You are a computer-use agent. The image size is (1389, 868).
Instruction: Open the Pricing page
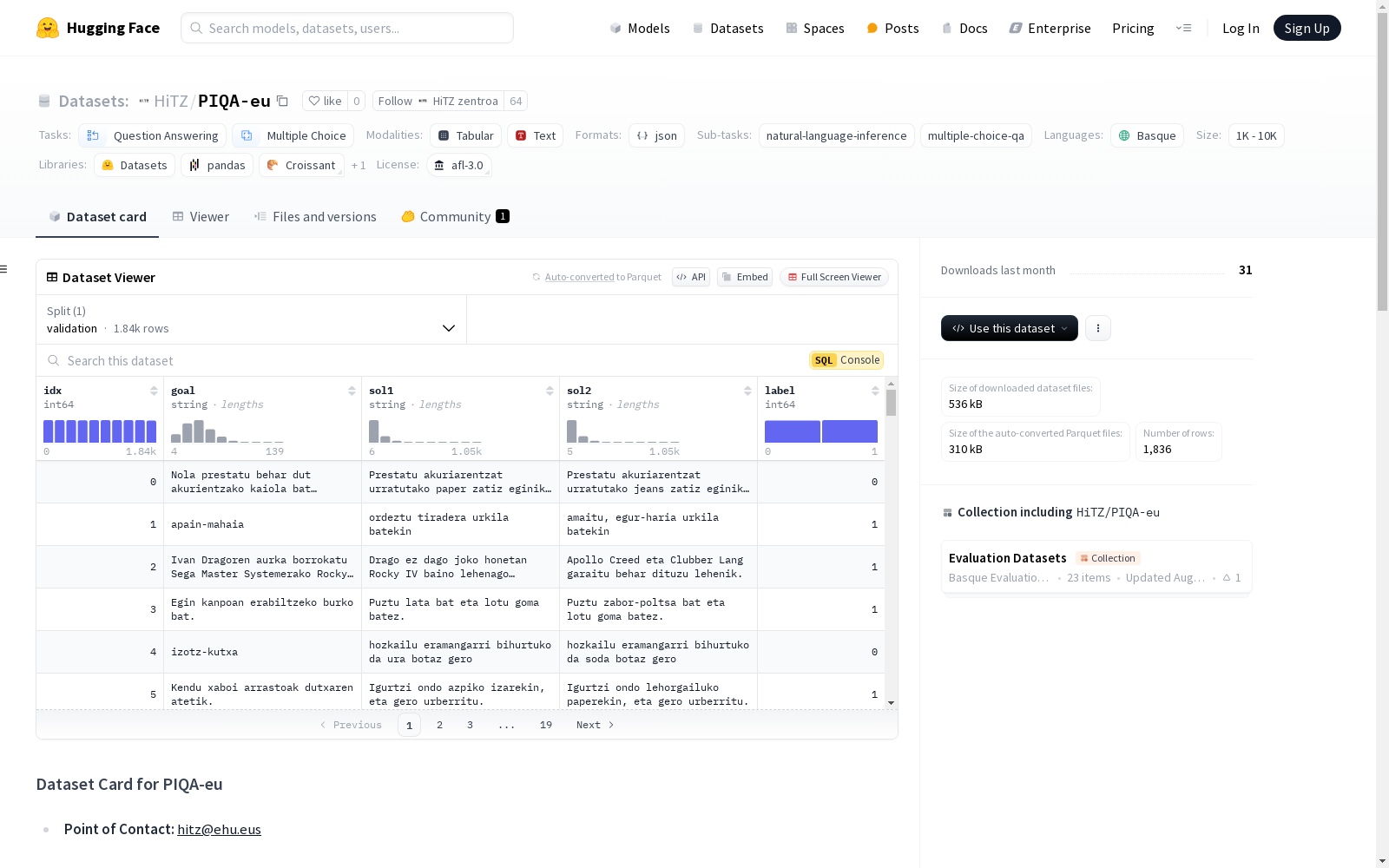tap(1133, 28)
